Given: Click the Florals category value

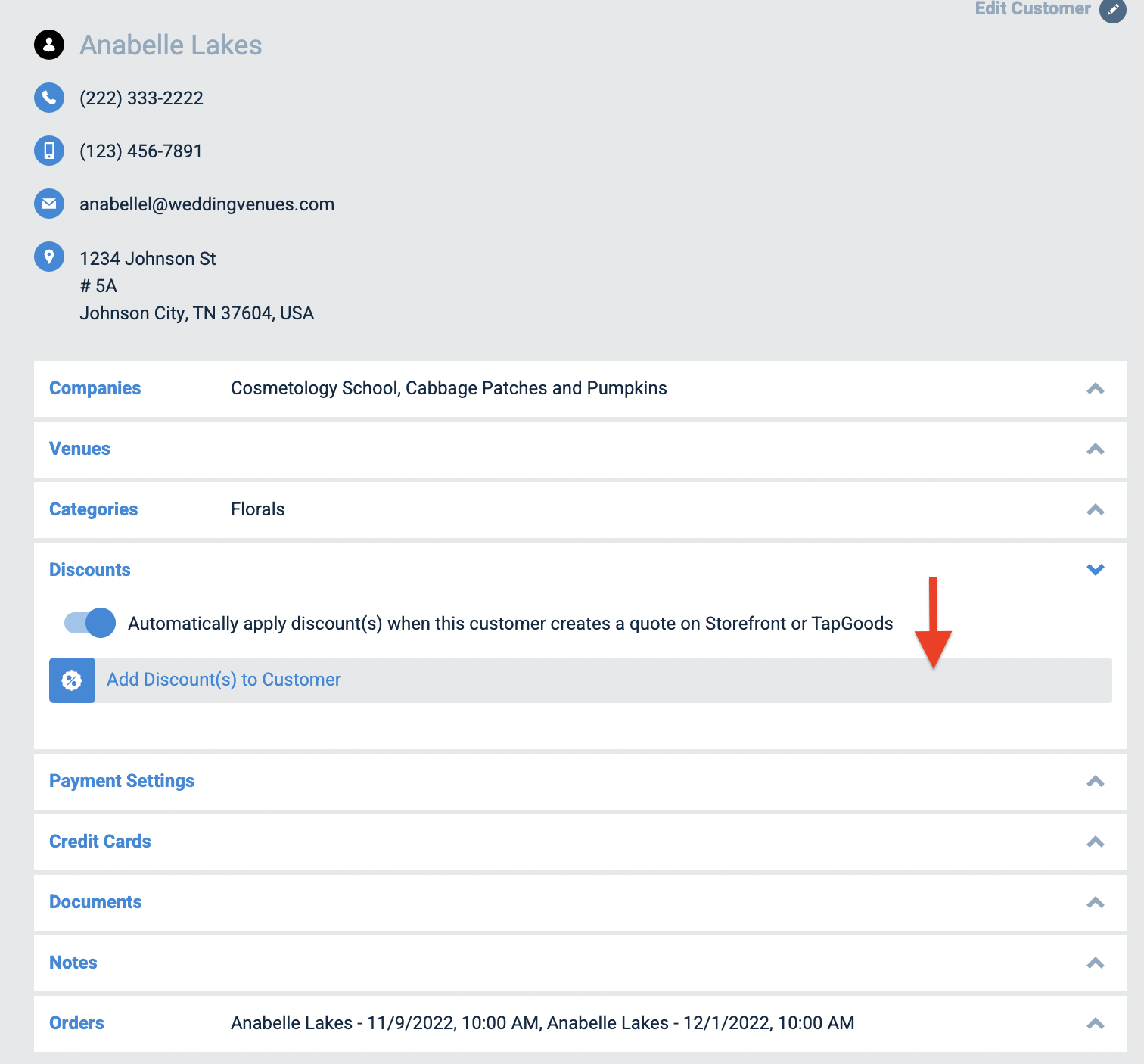Looking at the screenshot, I should pos(258,509).
